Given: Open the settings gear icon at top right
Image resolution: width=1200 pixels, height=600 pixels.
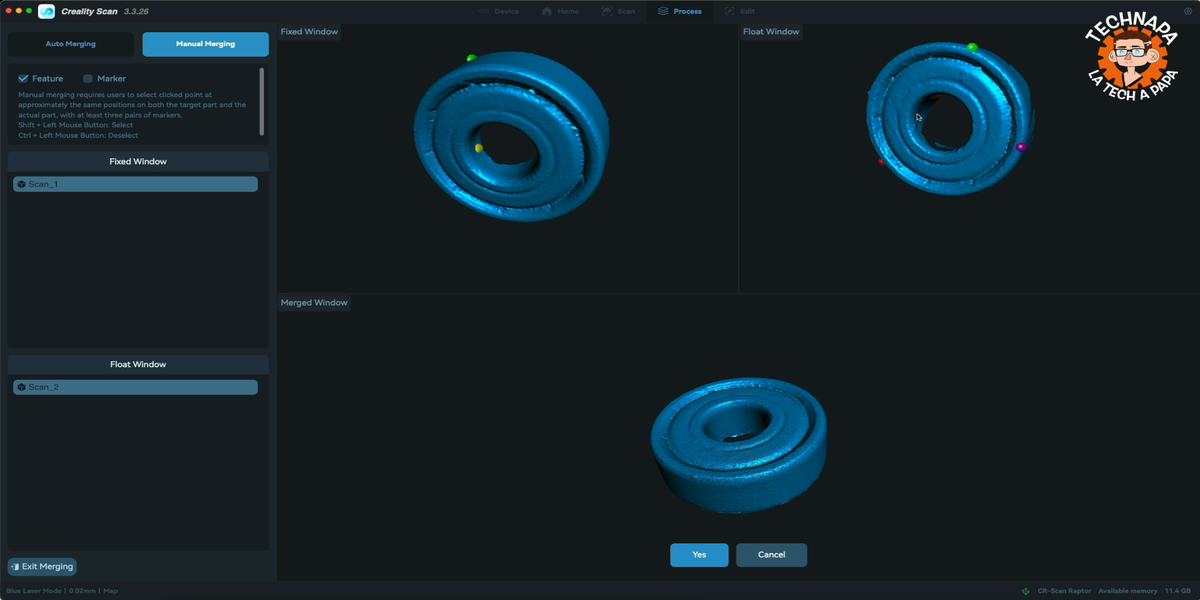Looking at the screenshot, I should pyautogui.click(x=1188, y=11).
